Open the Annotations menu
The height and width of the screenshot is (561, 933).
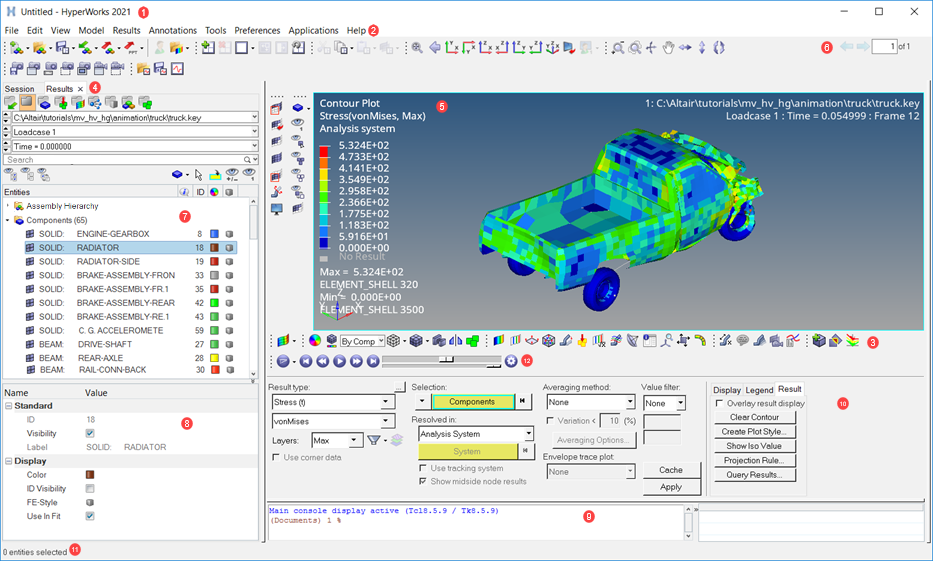pos(172,31)
